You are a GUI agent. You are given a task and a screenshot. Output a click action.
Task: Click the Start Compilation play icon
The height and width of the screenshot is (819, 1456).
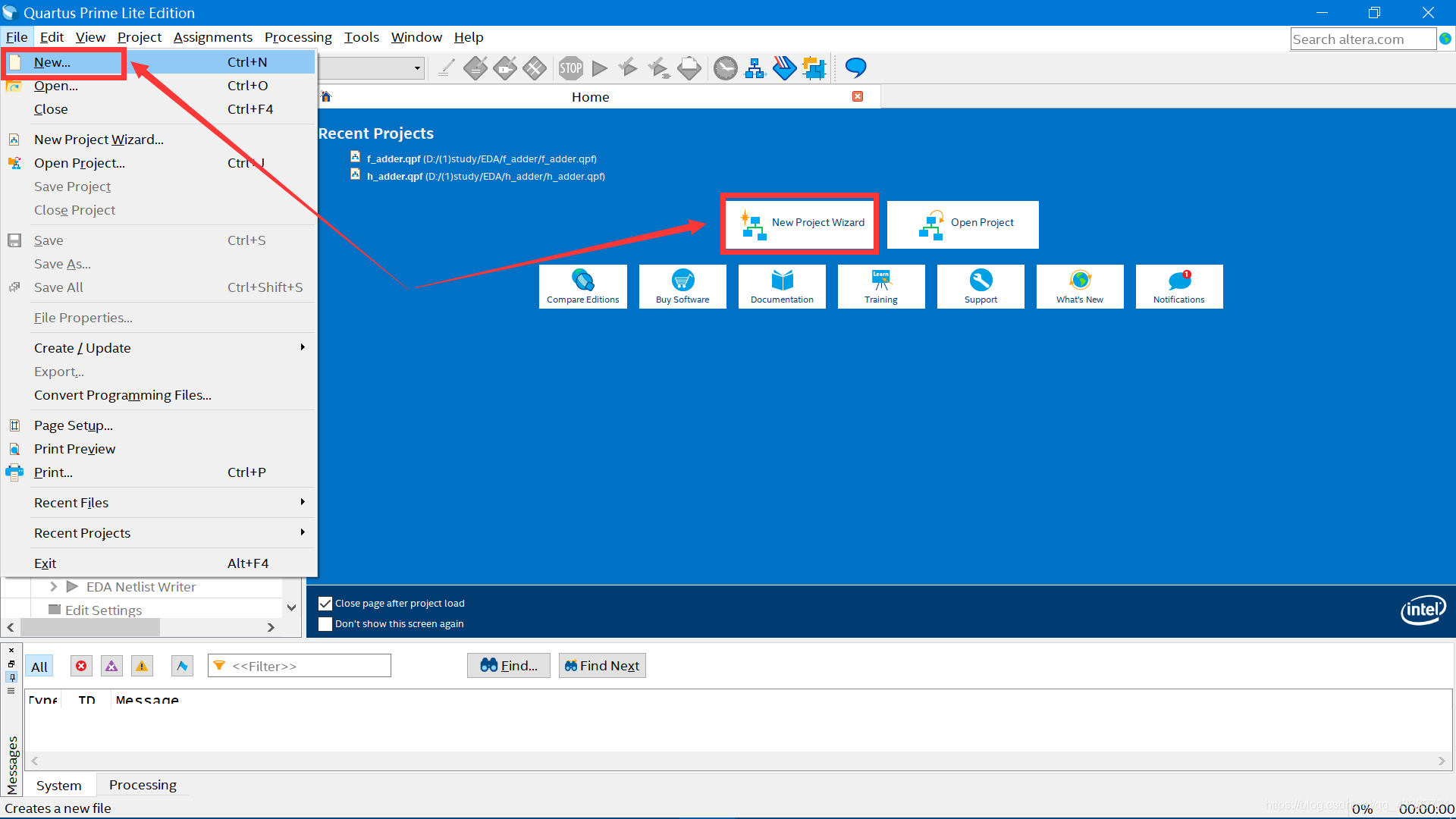pyautogui.click(x=600, y=68)
